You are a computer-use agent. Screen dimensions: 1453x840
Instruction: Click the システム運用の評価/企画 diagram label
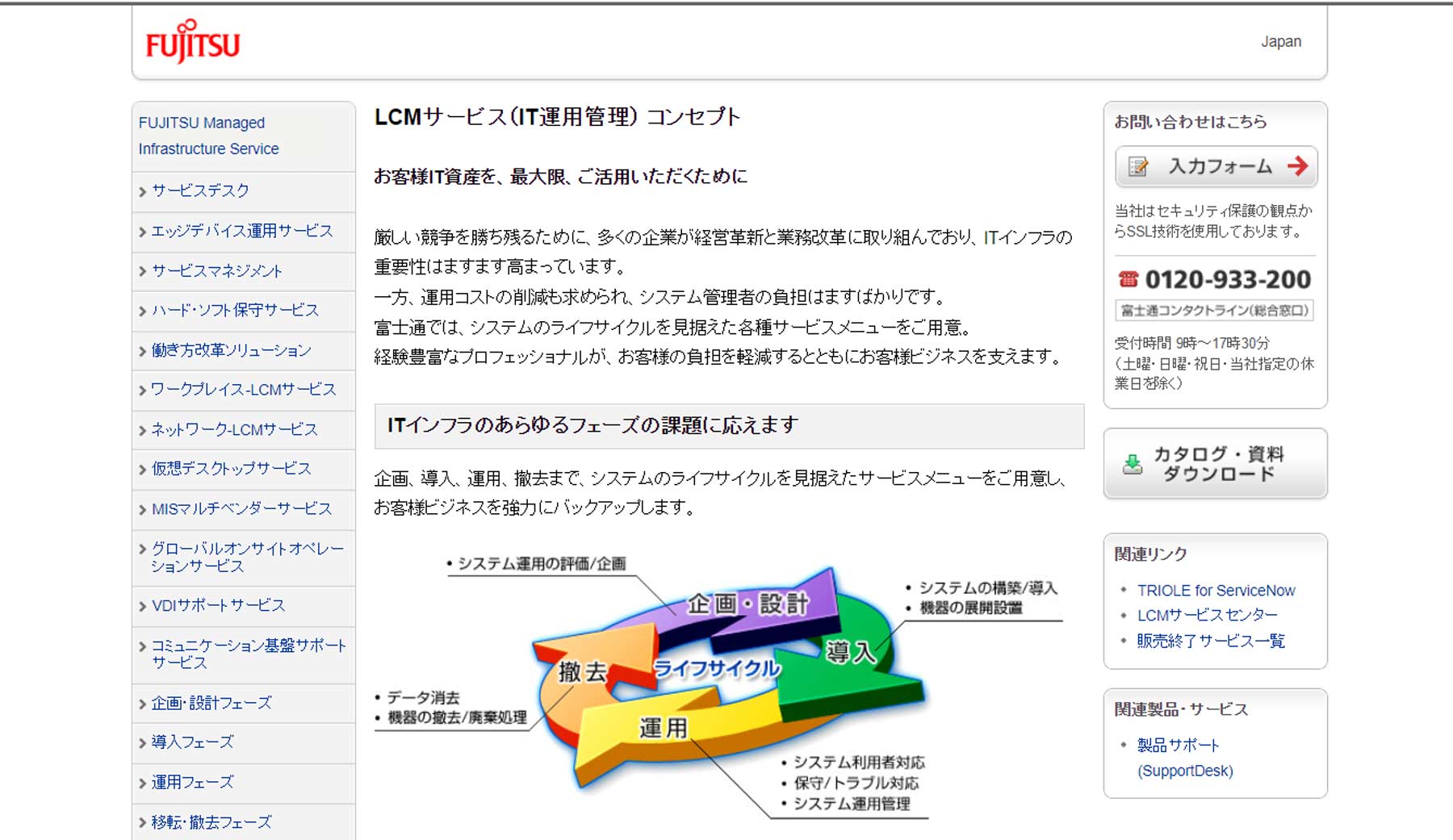[x=542, y=563]
